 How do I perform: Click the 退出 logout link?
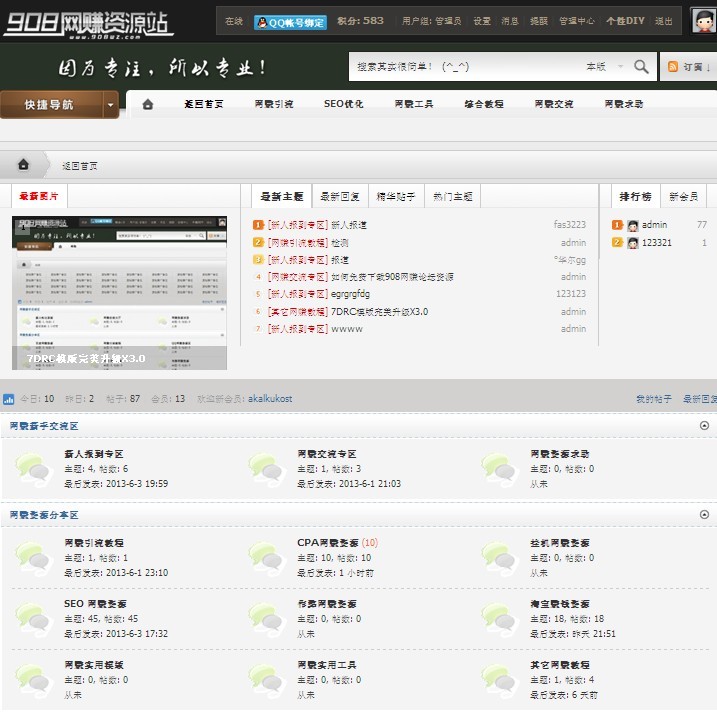click(663, 21)
